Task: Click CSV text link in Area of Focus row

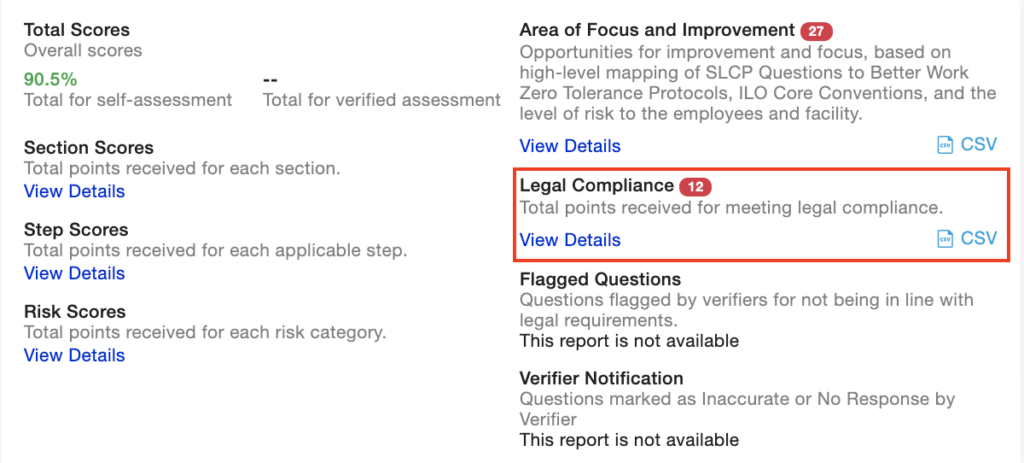Action: (x=979, y=144)
